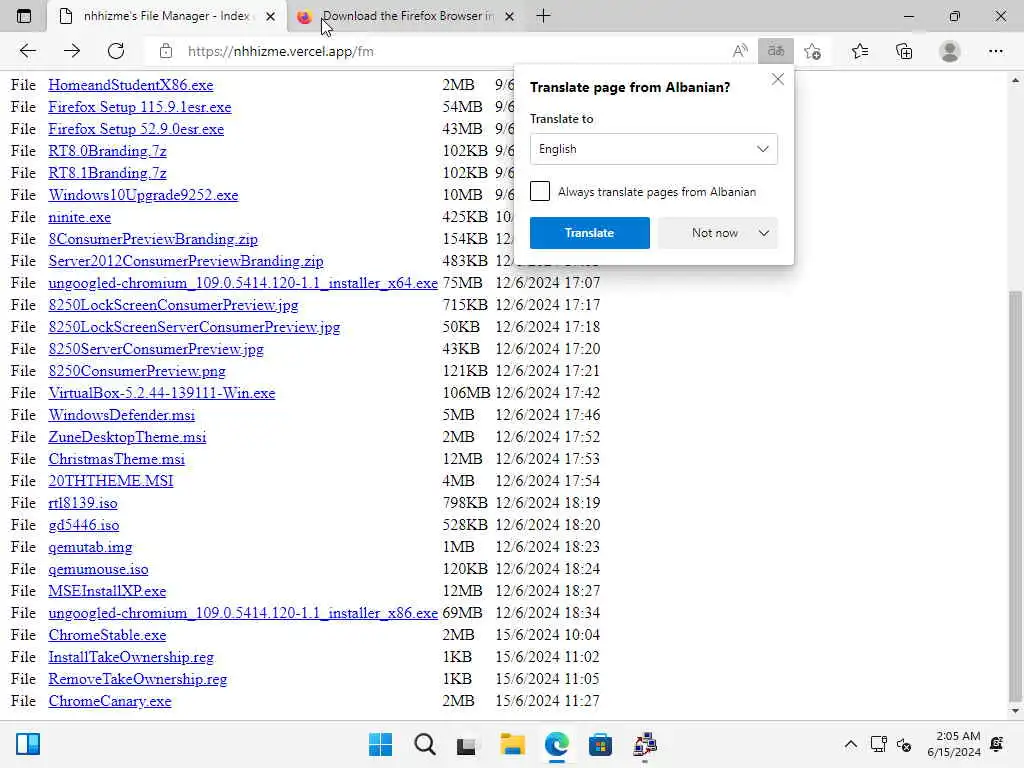Viewport: 1024px width, 768px height.
Task: Download ungoogled-chromium x64 installer
Action: coord(243,283)
